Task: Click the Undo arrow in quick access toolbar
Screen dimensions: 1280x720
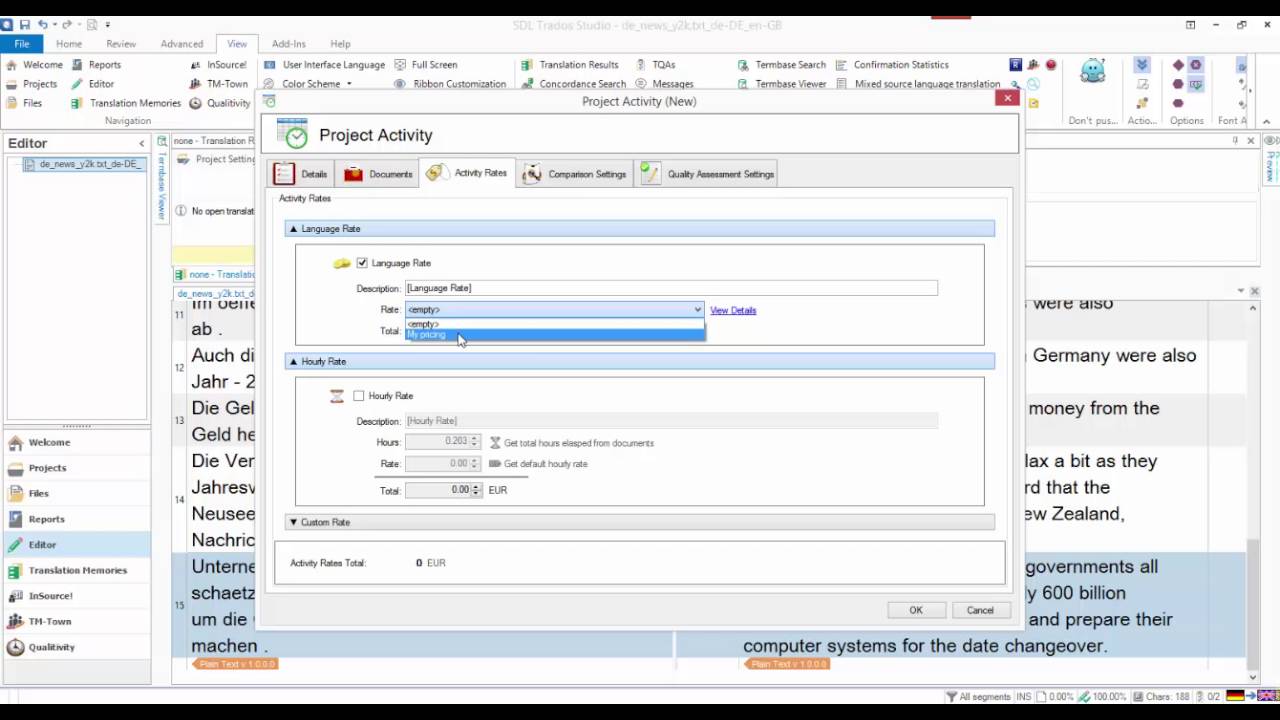Action: tap(43, 24)
